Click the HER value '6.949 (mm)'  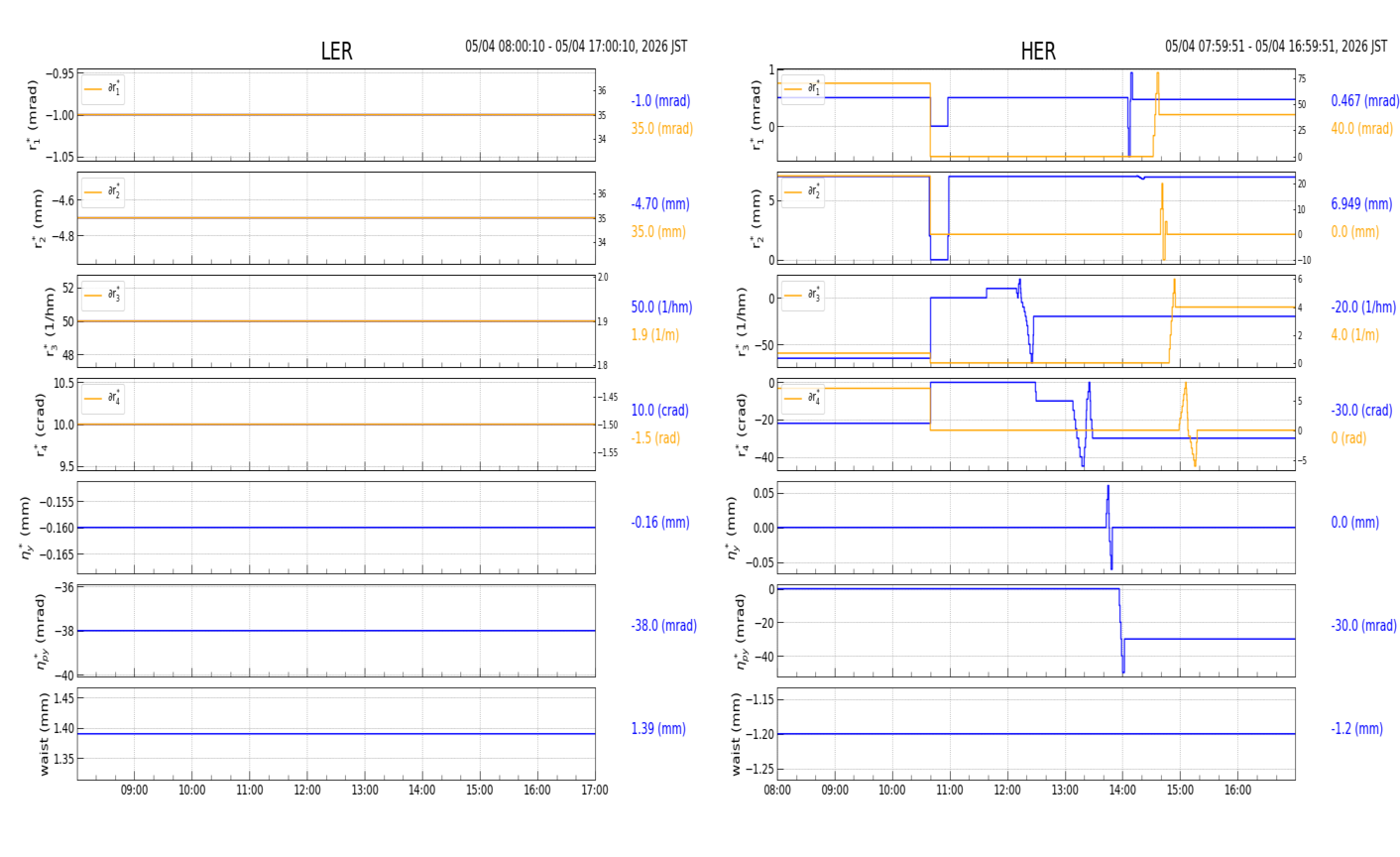[x=1361, y=204]
